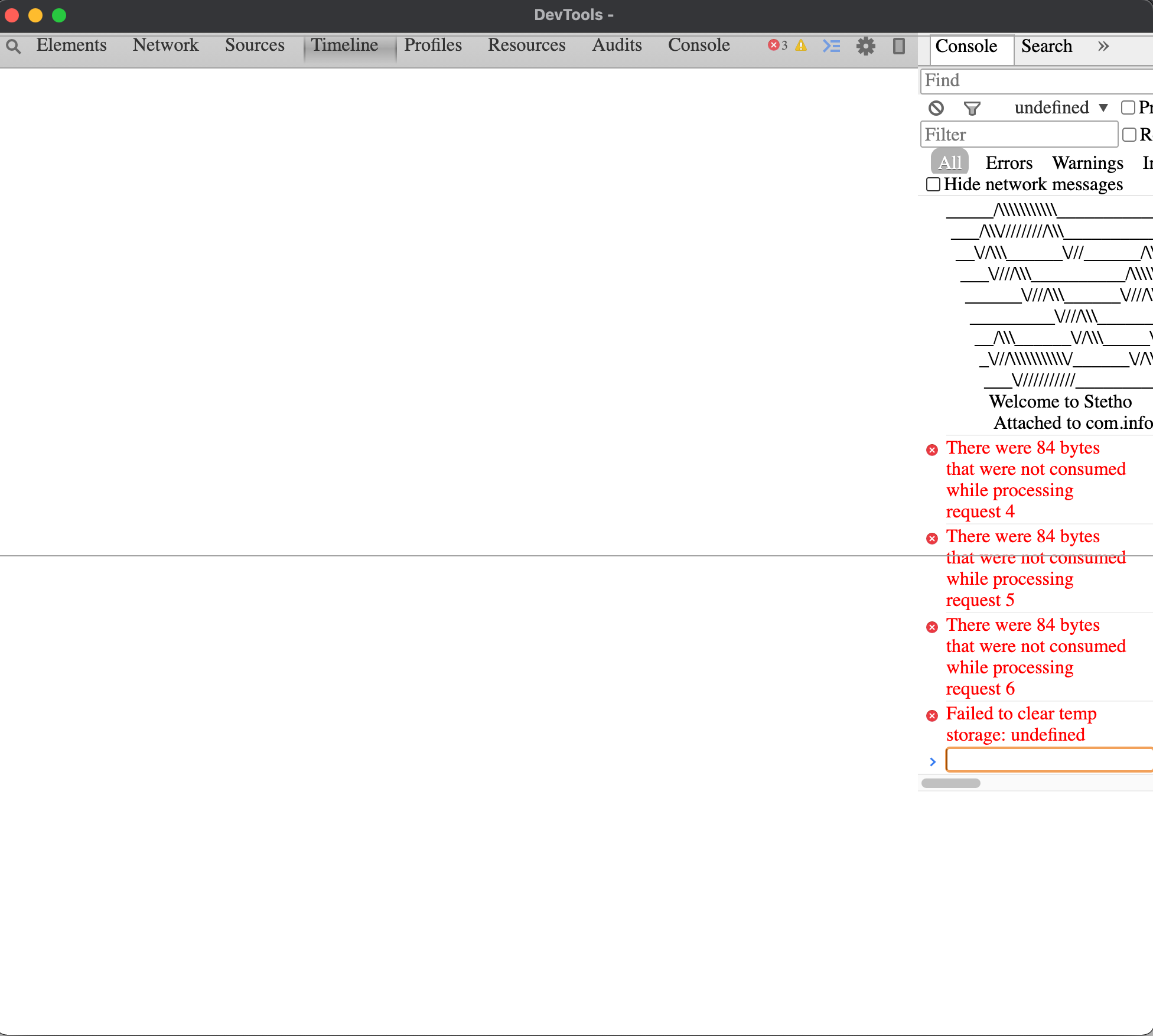Click the yellow warning triangle icon

point(801,45)
